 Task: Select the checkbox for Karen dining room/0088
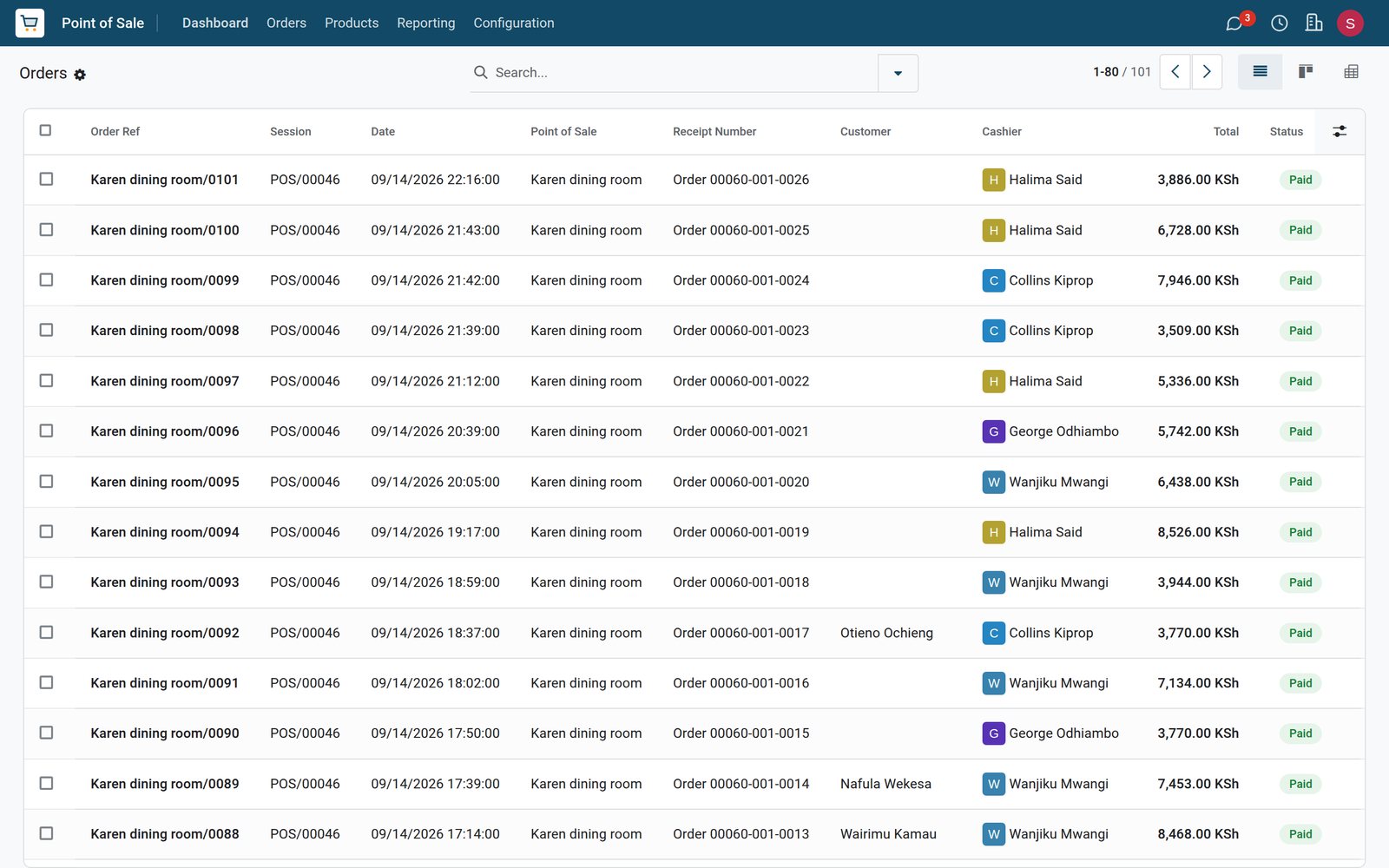click(46, 833)
